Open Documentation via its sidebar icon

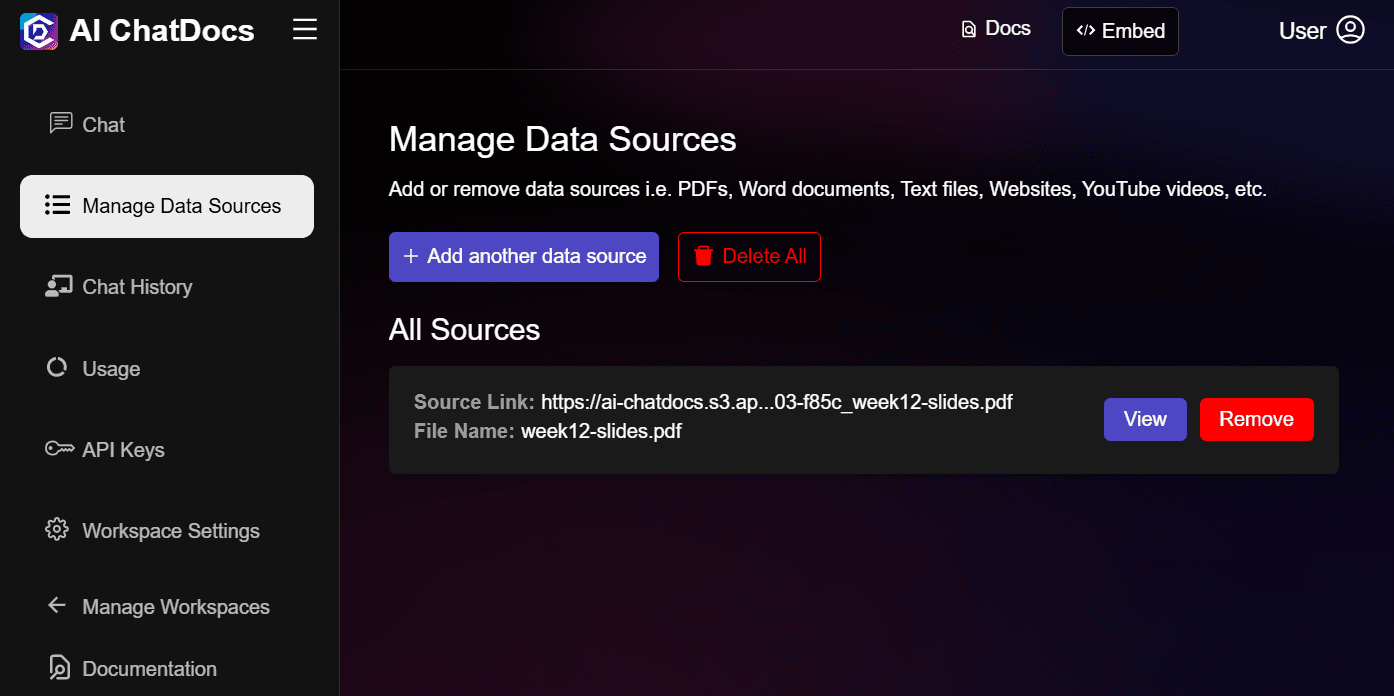tap(58, 668)
